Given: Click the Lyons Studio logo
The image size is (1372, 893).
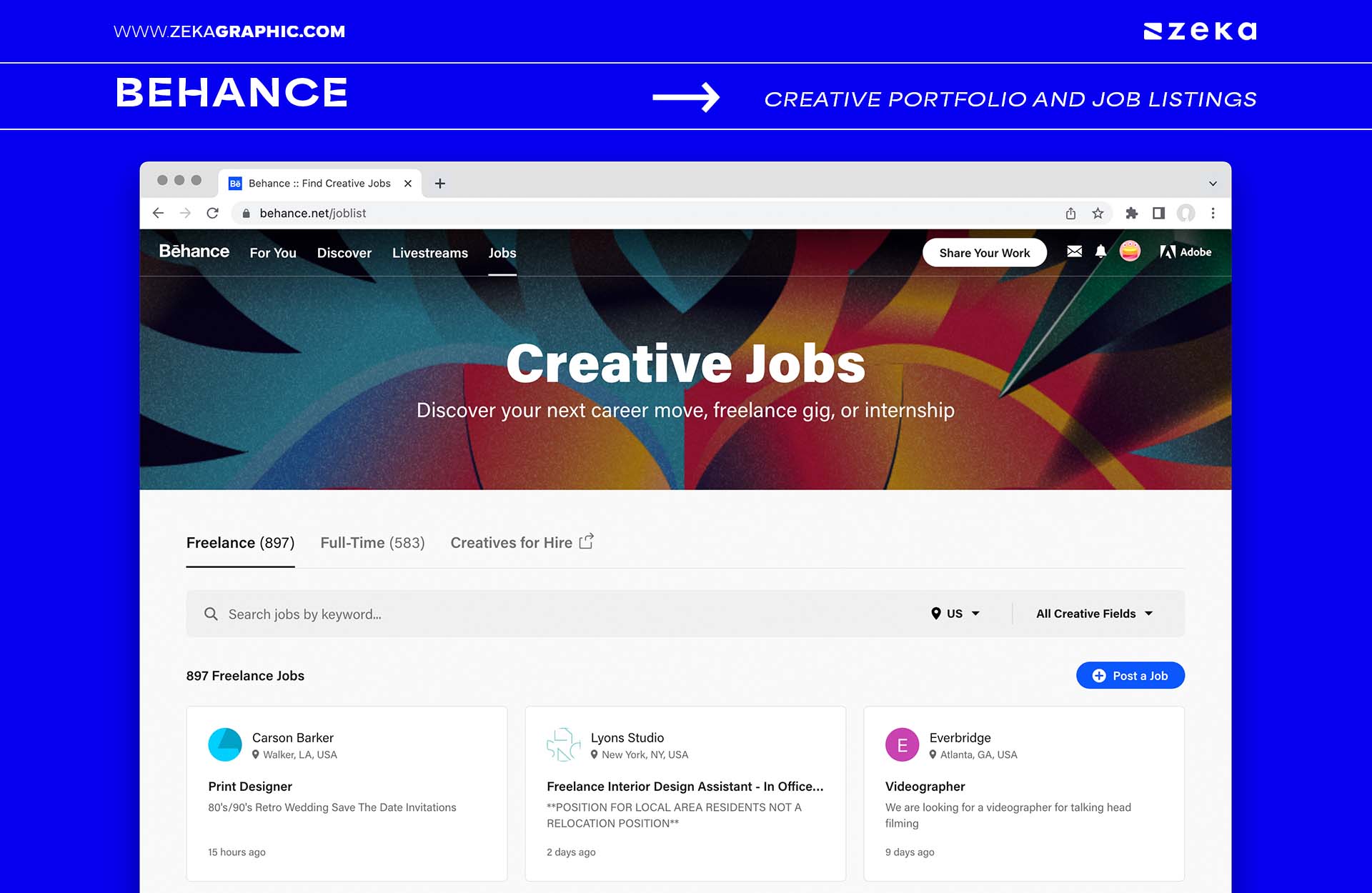Looking at the screenshot, I should coord(564,744).
